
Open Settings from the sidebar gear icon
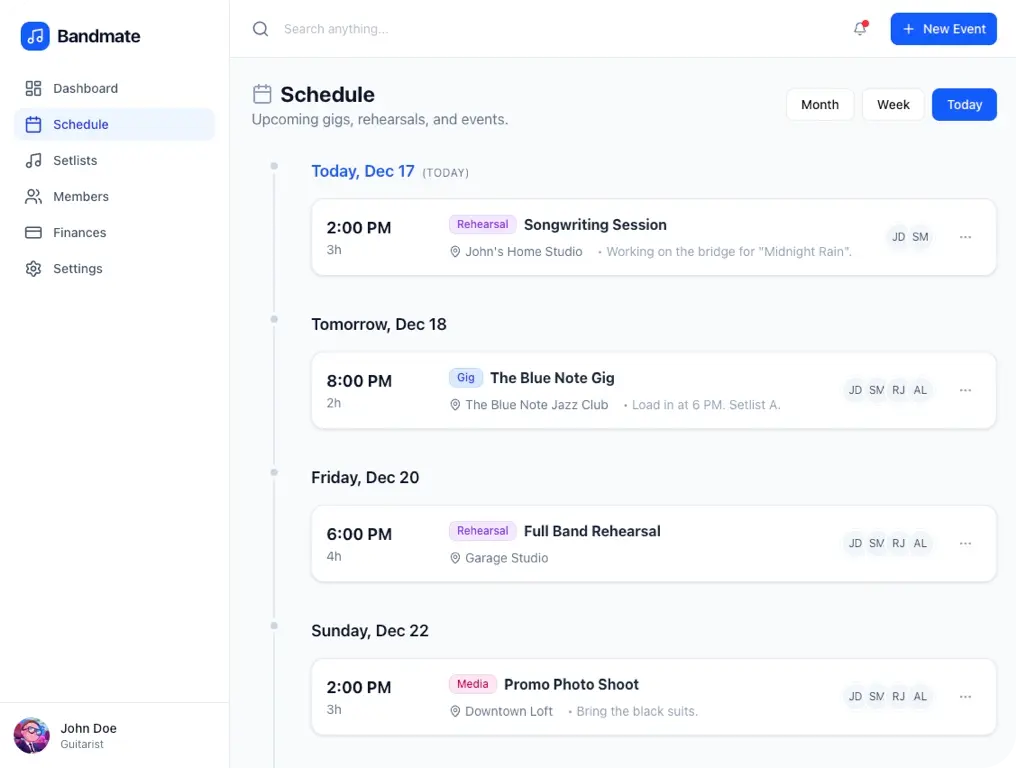[x=33, y=268]
